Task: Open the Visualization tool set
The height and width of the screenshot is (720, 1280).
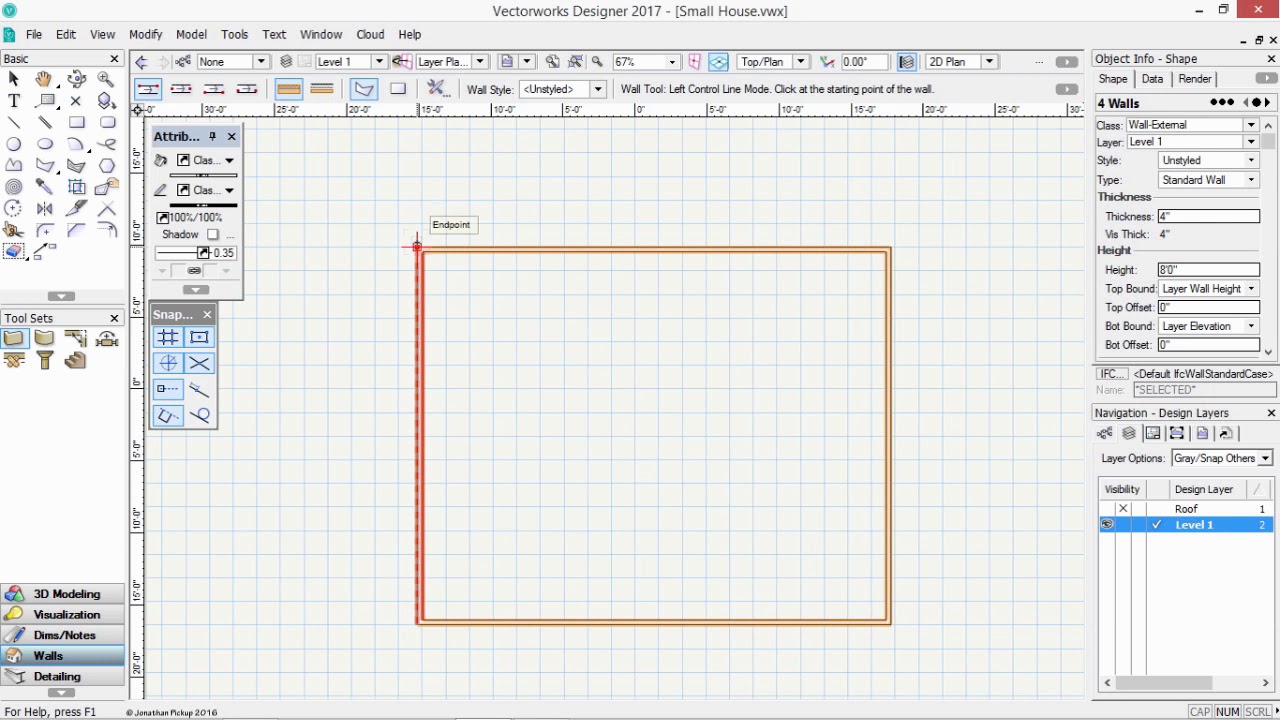Action: click(x=62, y=615)
